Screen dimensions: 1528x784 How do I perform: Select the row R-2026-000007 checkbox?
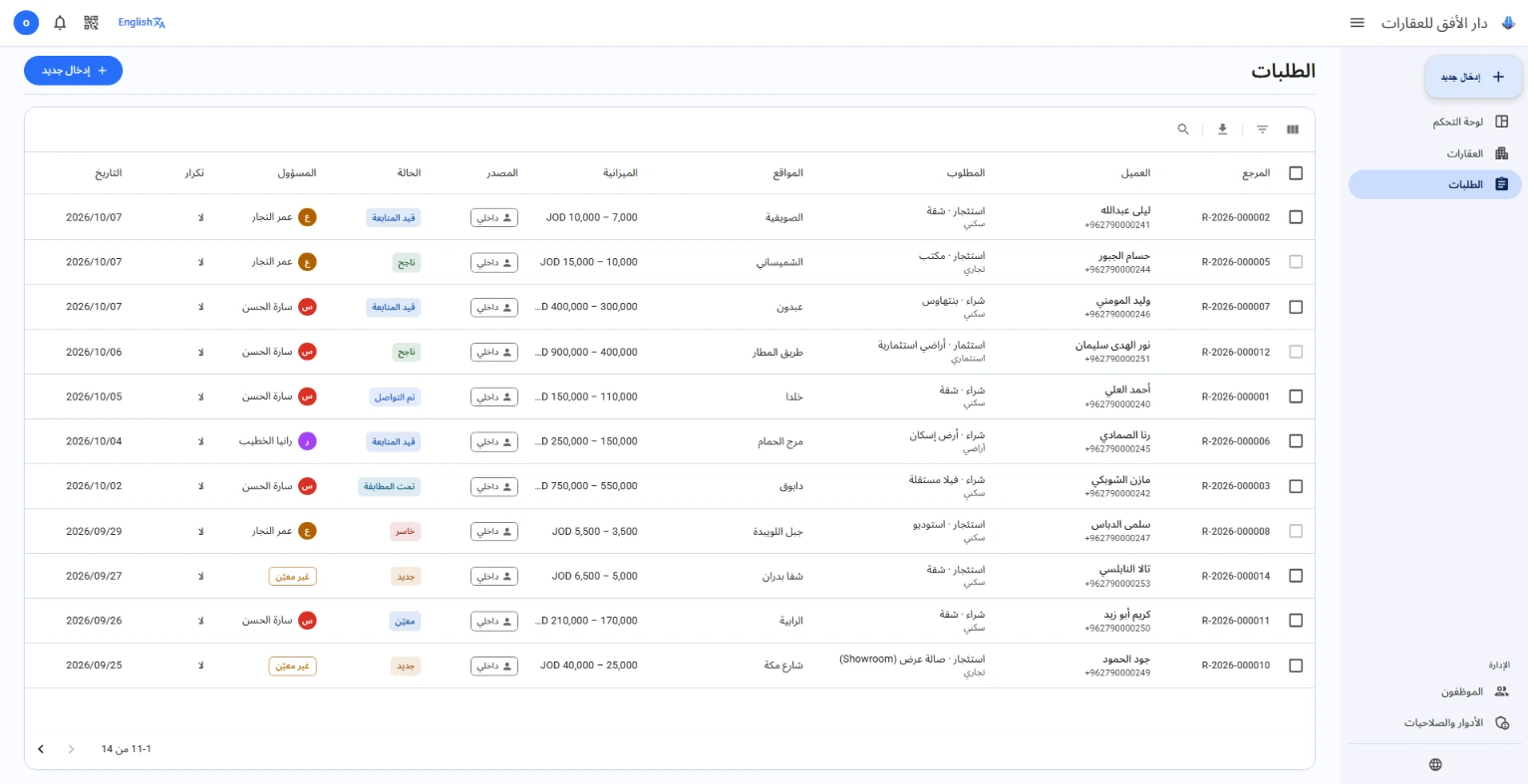click(x=1296, y=307)
